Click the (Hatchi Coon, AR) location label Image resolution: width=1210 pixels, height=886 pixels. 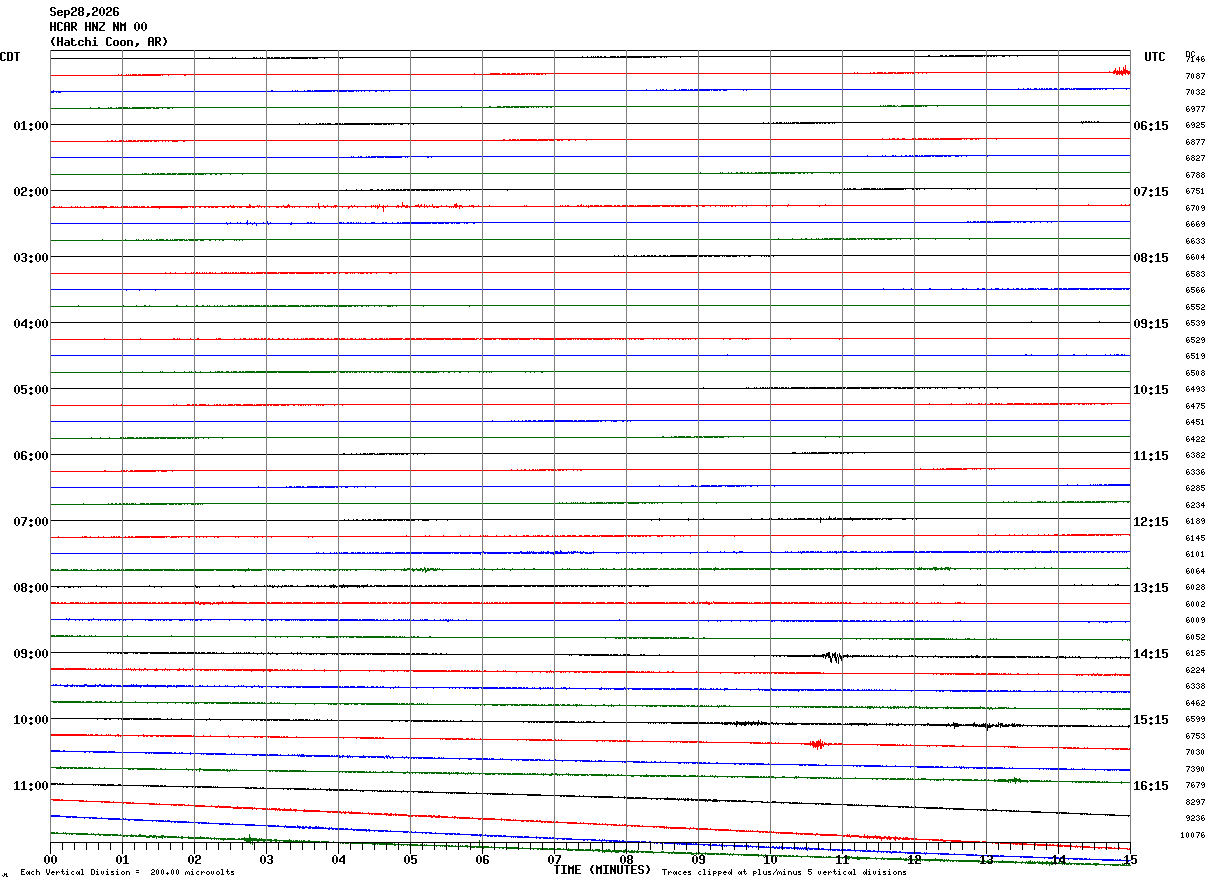pyautogui.click(x=109, y=42)
